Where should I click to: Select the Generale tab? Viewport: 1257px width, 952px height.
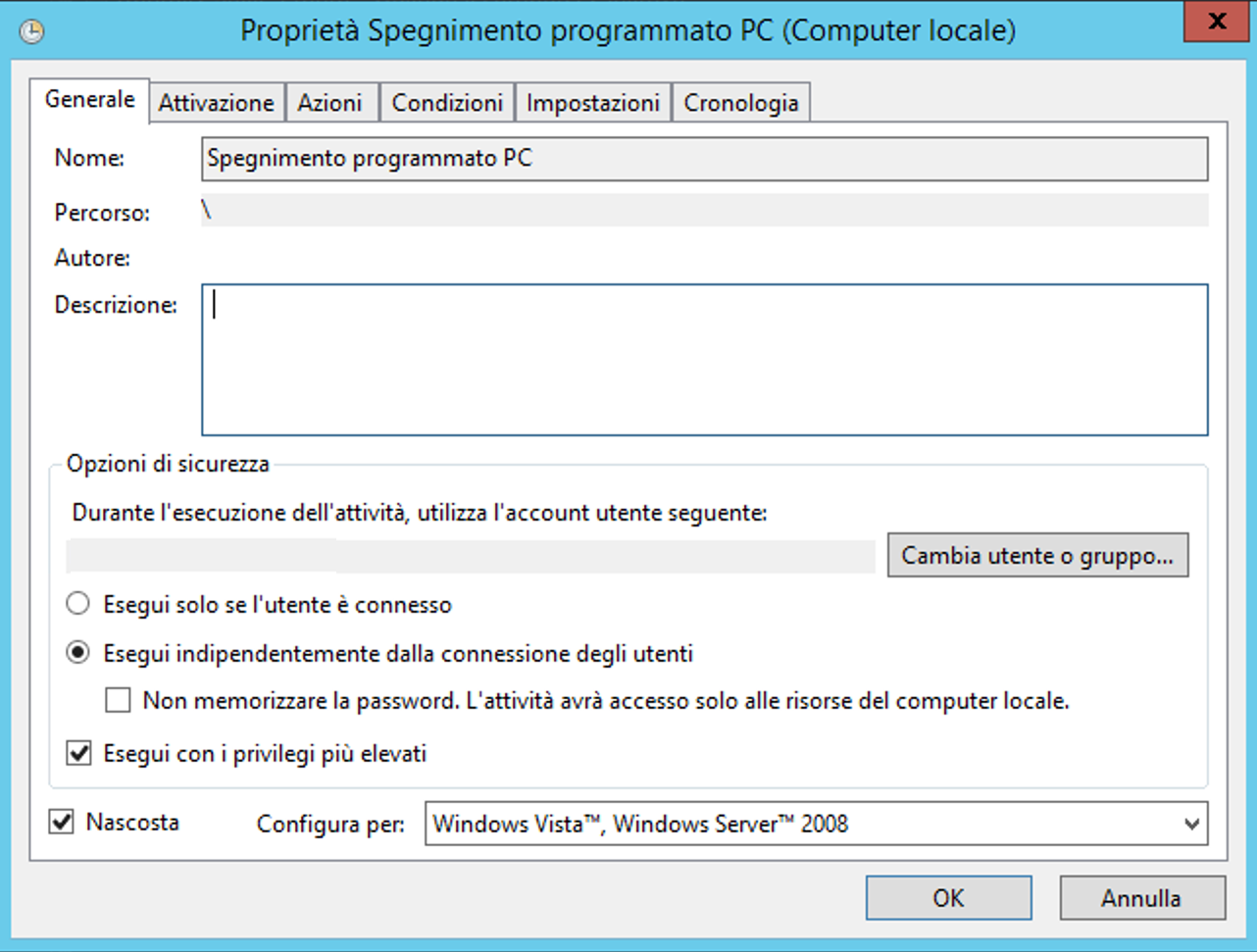(90, 100)
